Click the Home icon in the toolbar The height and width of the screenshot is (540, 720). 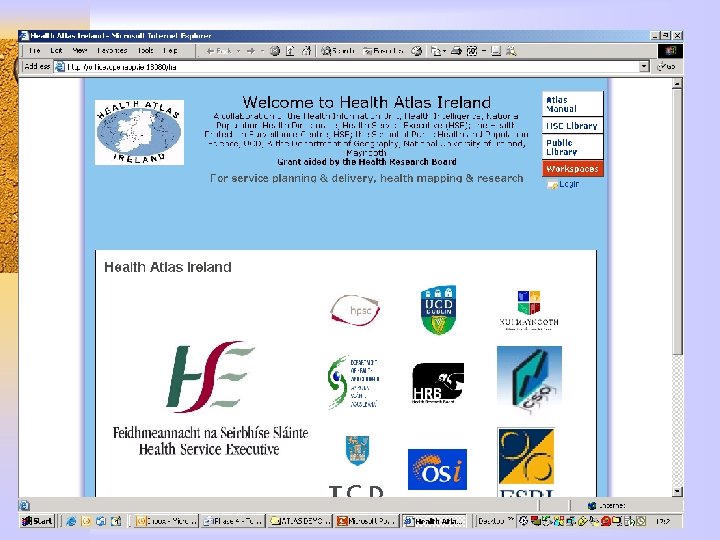(306, 51)
